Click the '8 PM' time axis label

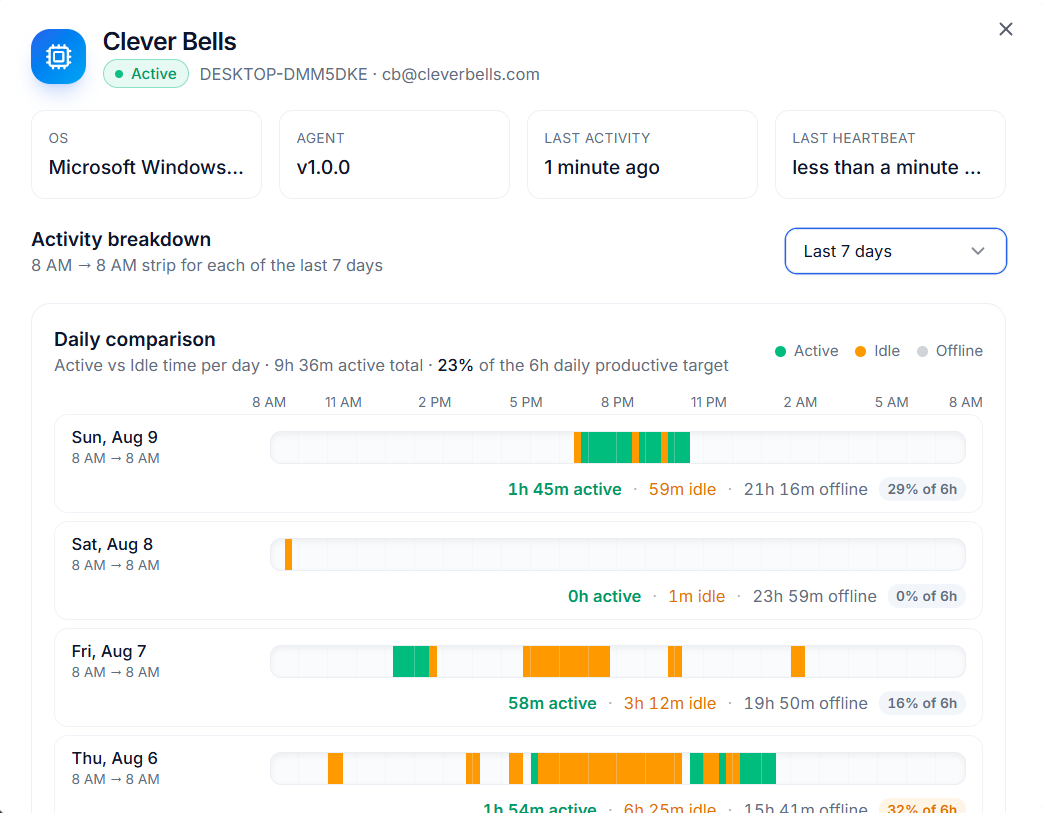[x=617, y=402]
